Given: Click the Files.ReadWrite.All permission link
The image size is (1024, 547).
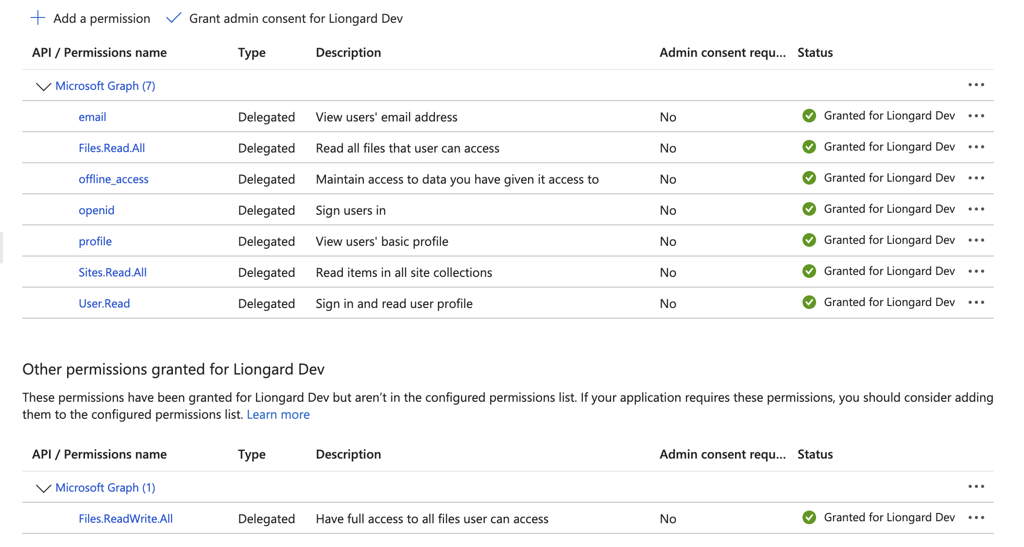Looking at the screenshot, I should pyautogui.click(x=125, y=518).
